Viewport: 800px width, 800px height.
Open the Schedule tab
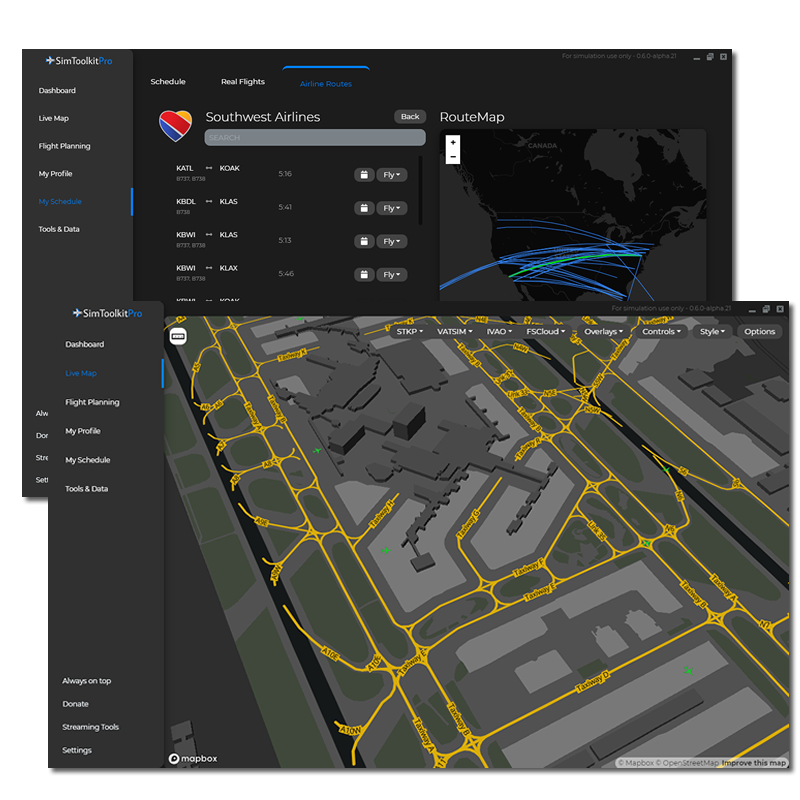tap(168, 82)
